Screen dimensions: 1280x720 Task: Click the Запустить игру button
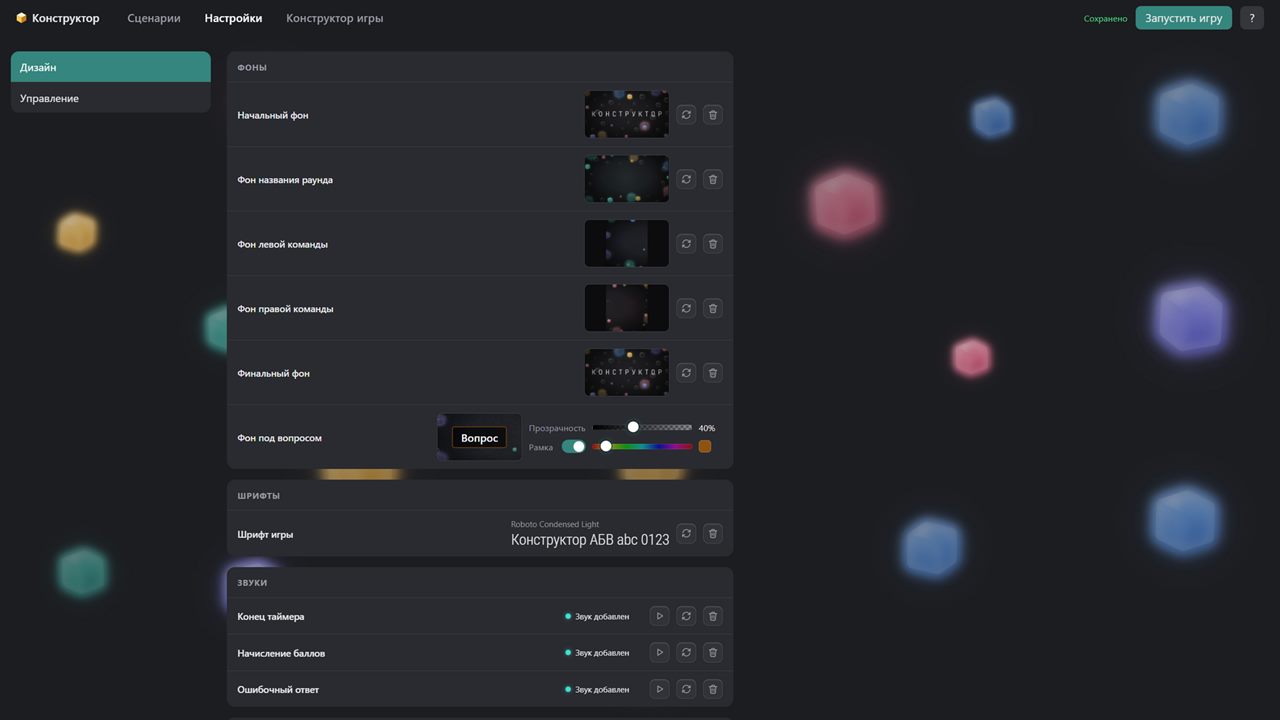[x=1183, y=18]
